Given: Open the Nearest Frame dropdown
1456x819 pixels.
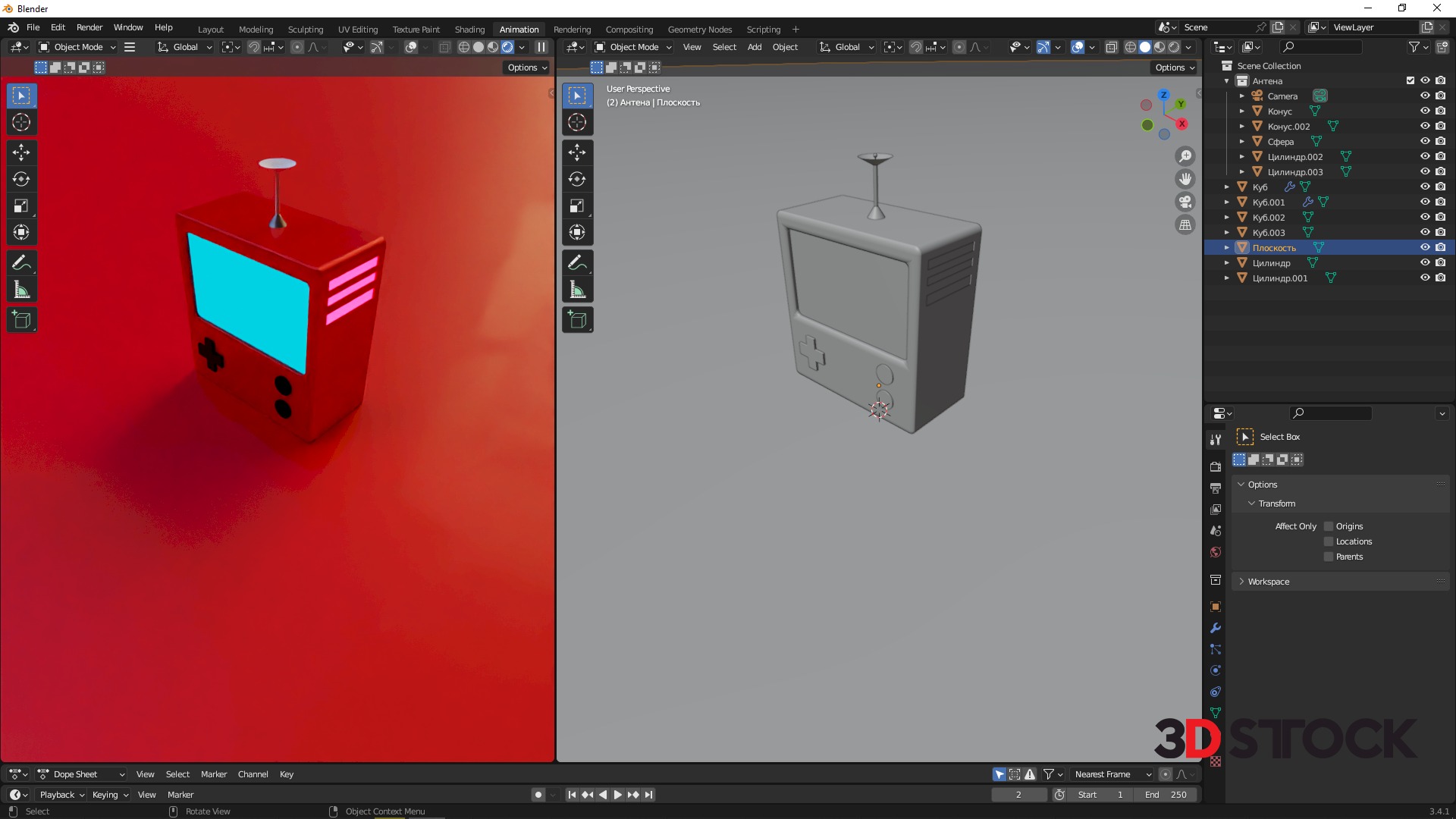Looking at the screenshot, I should click(1112, 774).
